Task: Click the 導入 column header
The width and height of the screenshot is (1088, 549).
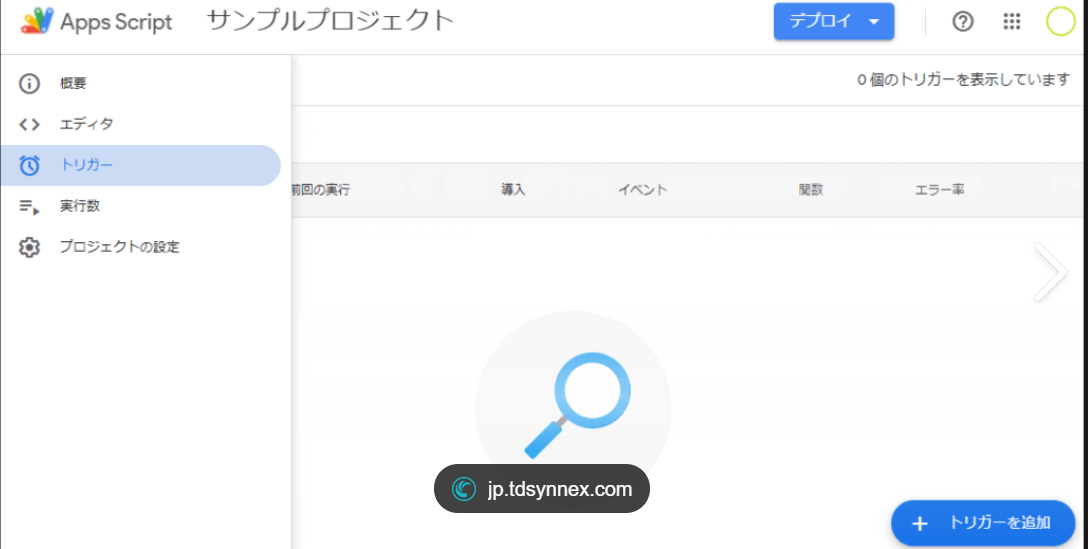Action: [513, 190]
